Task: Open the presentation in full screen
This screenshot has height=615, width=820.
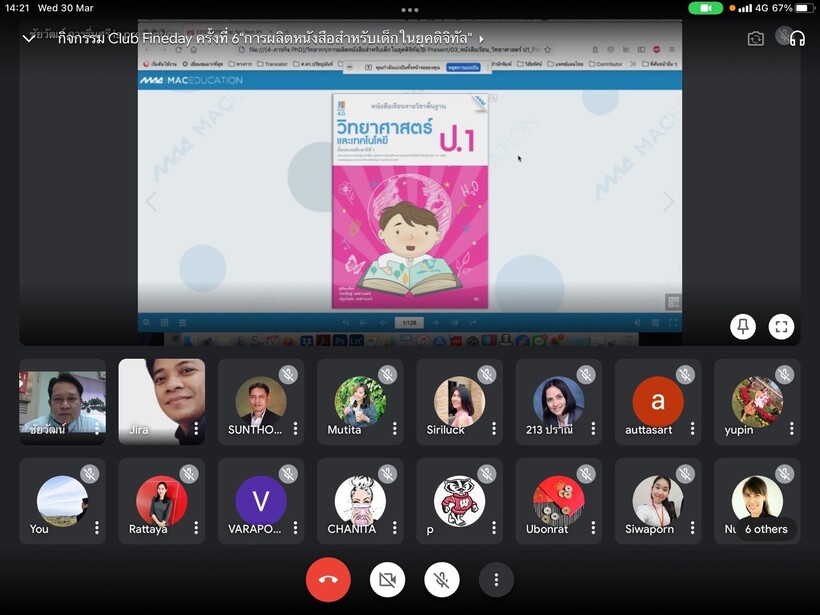Action: pos(781,326)
